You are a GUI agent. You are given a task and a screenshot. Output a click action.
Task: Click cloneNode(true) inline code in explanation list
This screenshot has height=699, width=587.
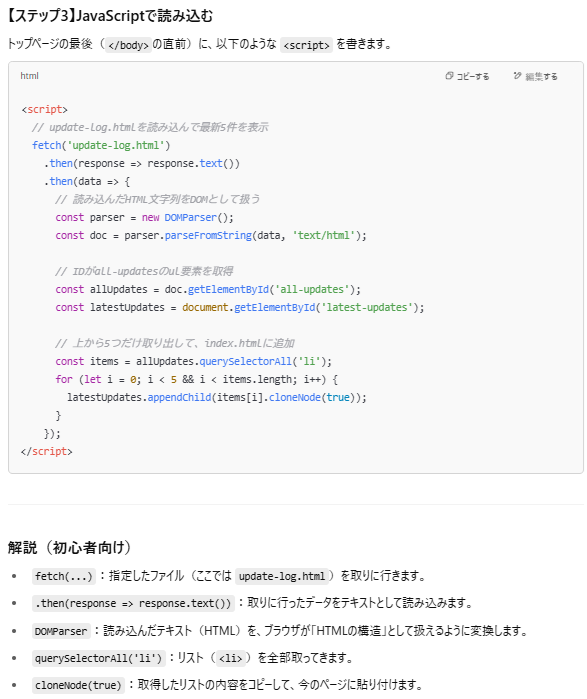[78, 686]
